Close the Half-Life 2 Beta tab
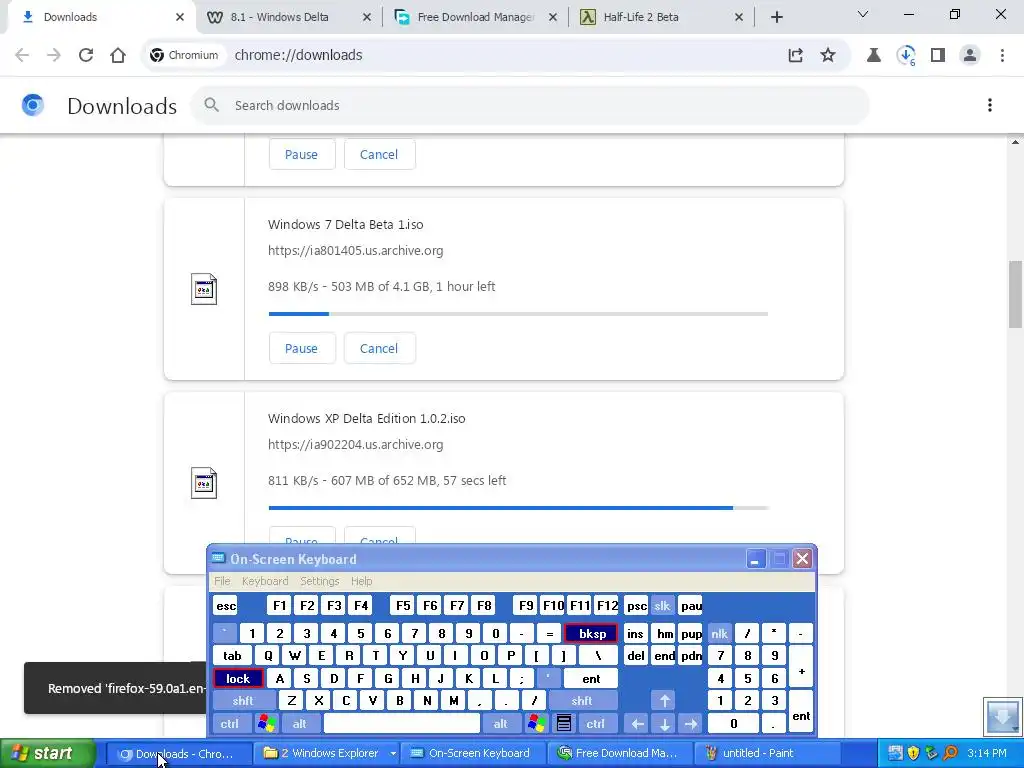Screen dimensions: 1024x768 739,17
